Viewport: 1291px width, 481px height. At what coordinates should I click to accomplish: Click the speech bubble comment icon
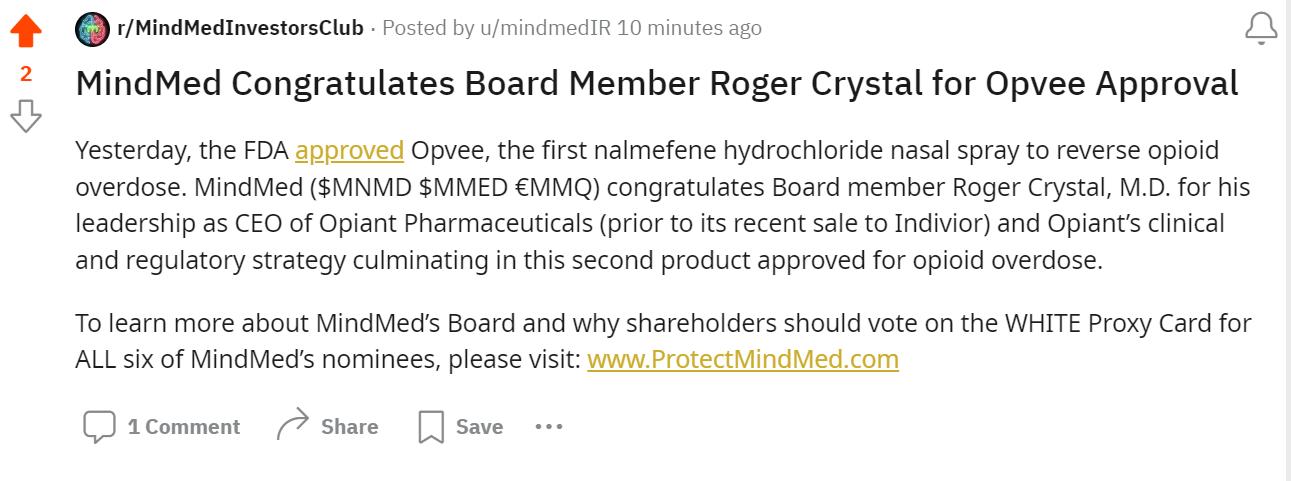pos(98,427)
